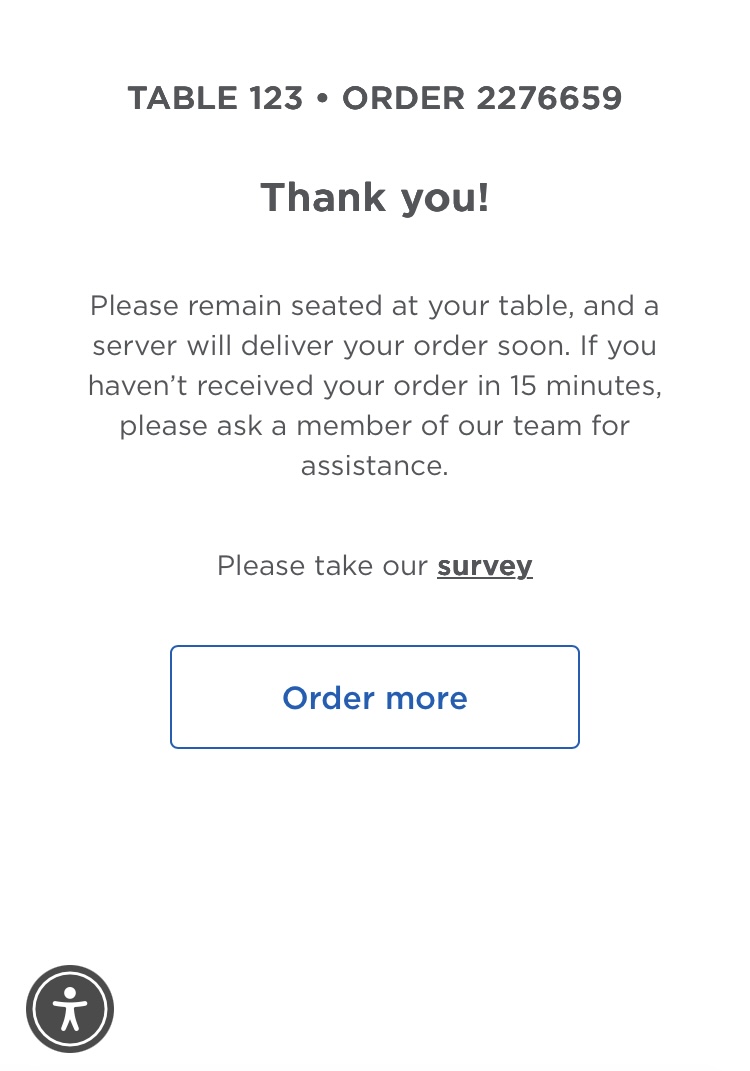Click the word 'assistance.'
The height and width of the screenshot is (1071, 750).
point(375,465)
